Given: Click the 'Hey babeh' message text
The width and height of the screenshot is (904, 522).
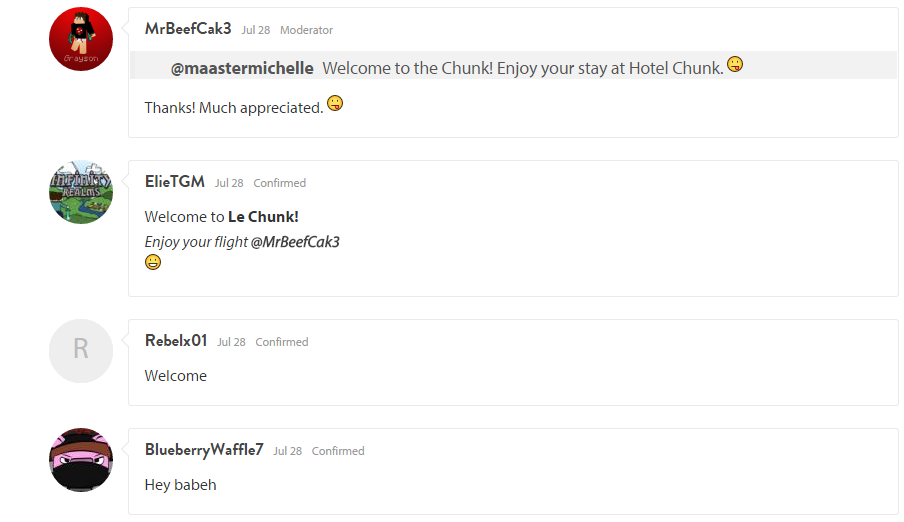Looking at the screenshot, I should [180, 485].
